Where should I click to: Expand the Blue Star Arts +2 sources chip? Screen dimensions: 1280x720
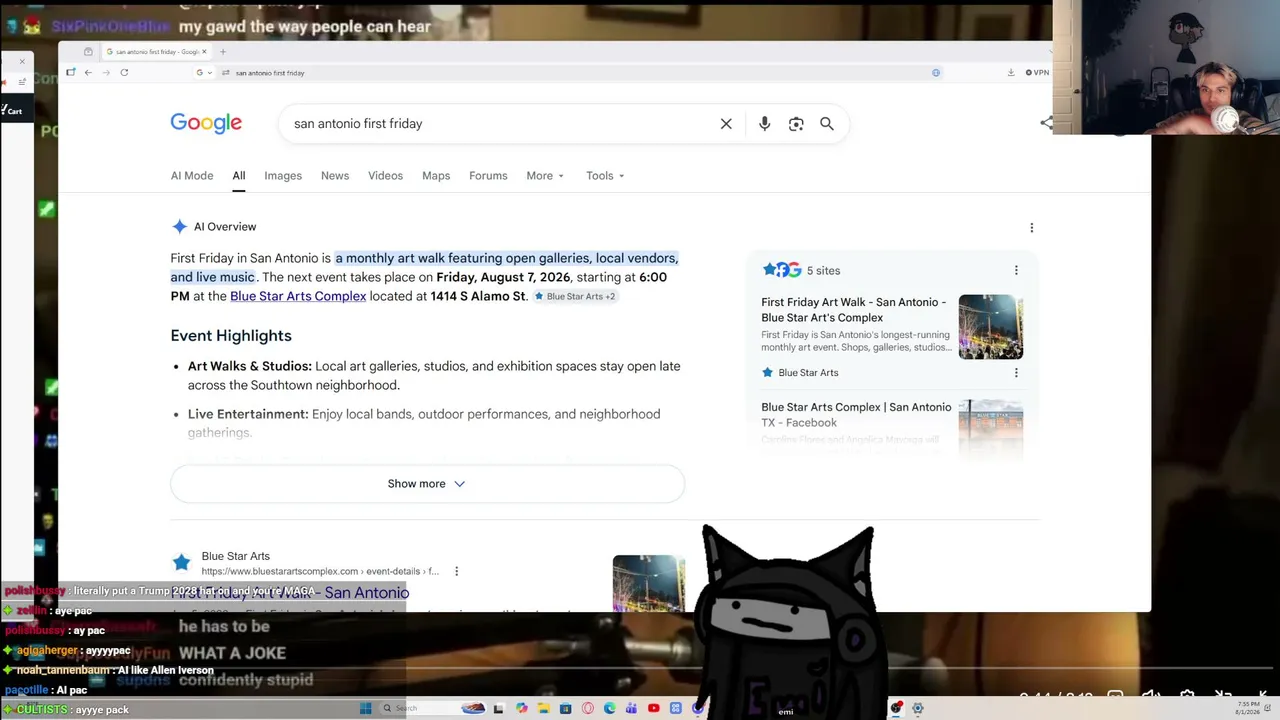[575, 297]
